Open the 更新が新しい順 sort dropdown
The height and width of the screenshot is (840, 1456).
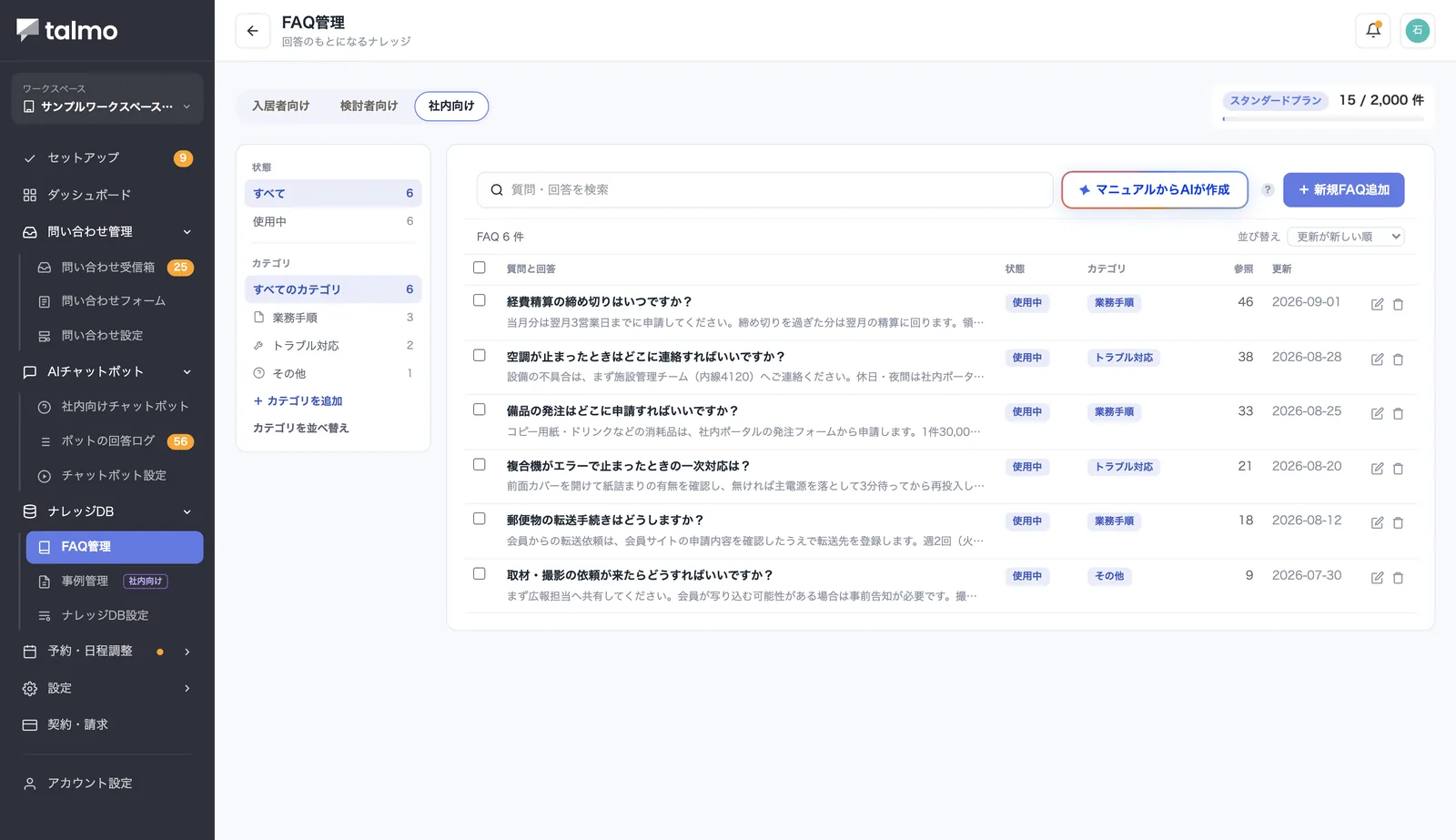tap(1346, 237)
